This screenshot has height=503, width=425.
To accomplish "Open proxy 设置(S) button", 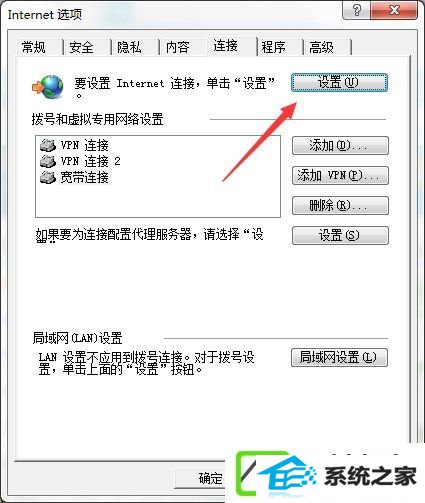I will coord(340,235).
